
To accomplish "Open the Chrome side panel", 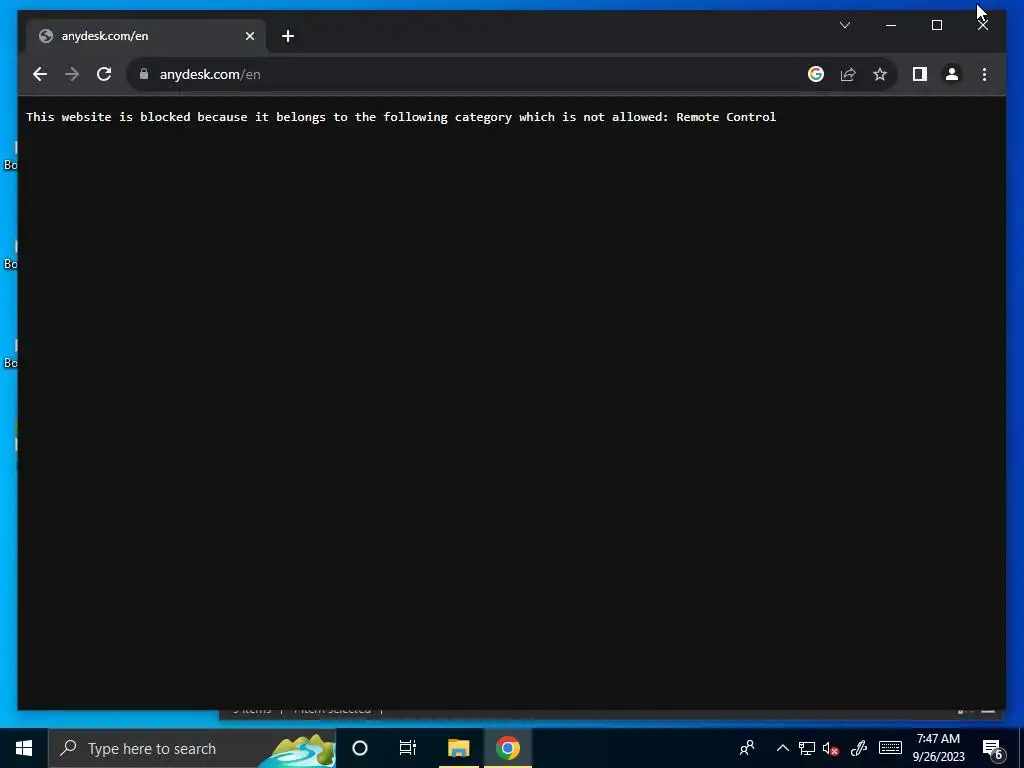I will (x=920, y=74).
